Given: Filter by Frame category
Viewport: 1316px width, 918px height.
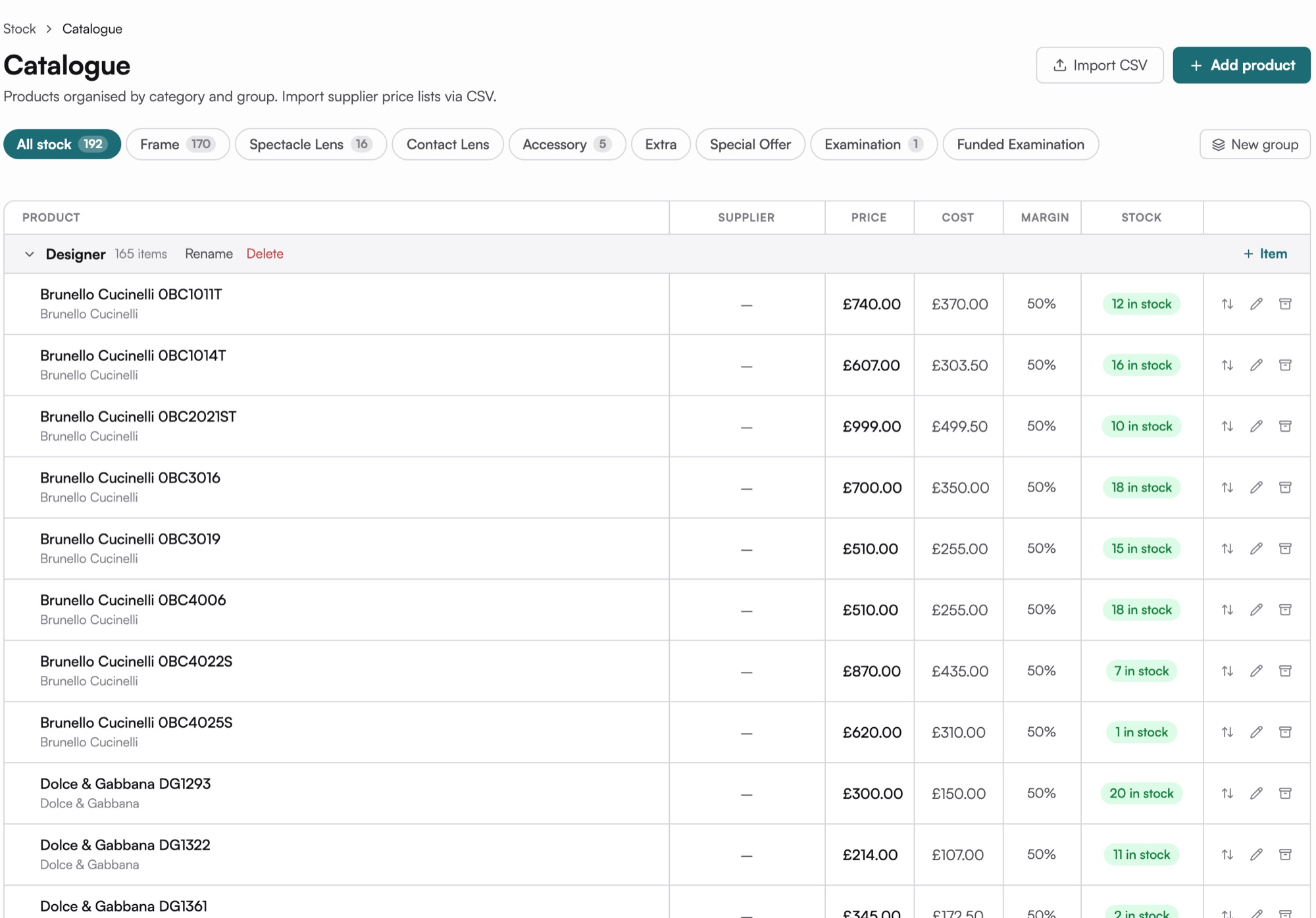Looking at the screenshot, I should coord(178,144).
